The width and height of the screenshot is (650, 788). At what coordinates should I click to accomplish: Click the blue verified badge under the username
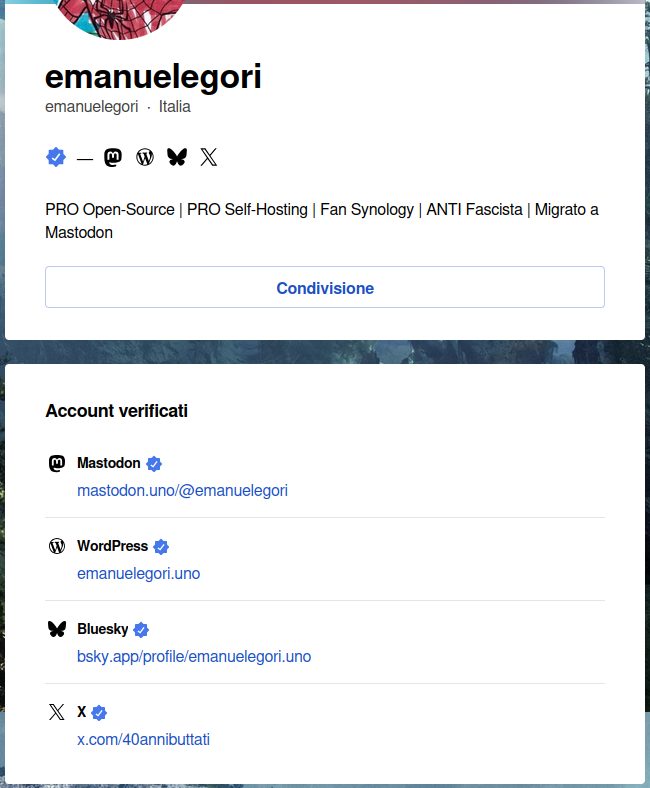[56, 157]
